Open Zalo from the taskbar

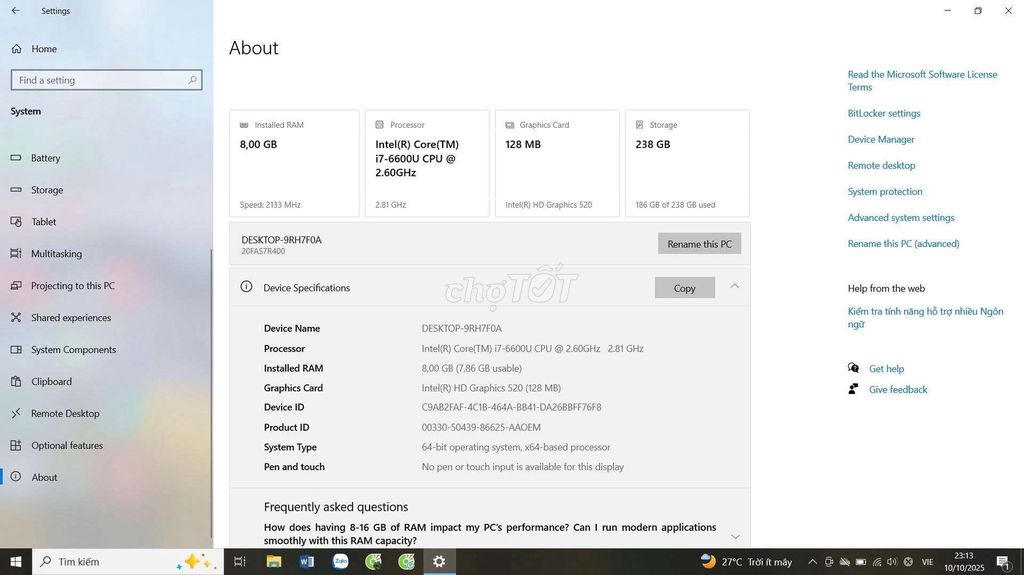tap(340, 561)
